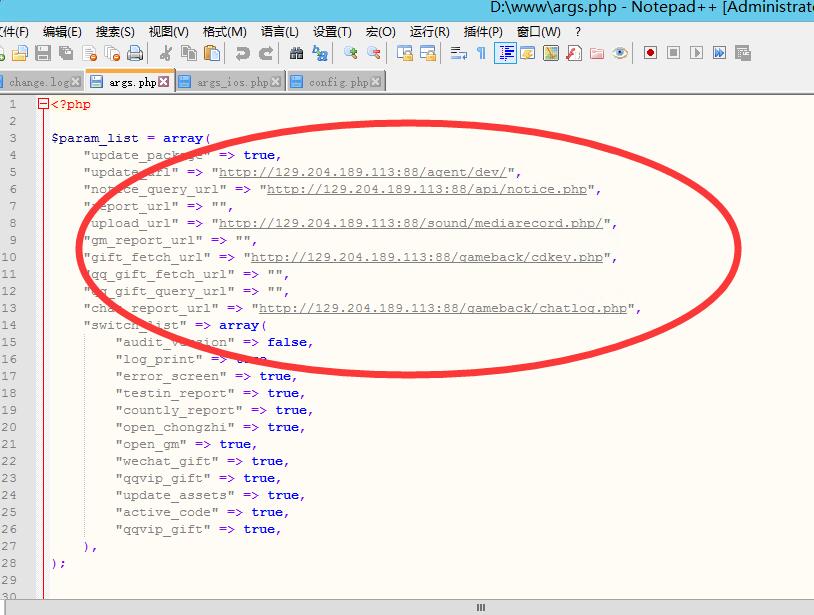Close the args.php tab
814x615 pixels.
coord(164,82)
